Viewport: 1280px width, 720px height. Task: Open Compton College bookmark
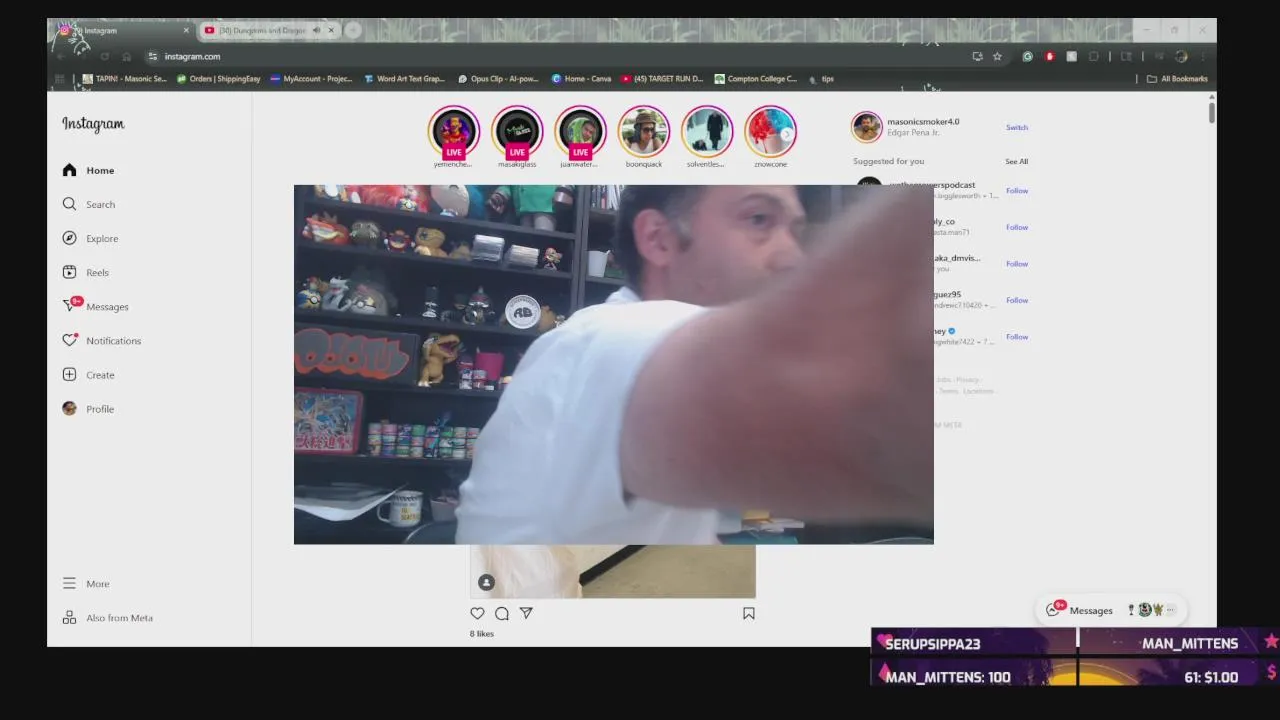(756, 79)
